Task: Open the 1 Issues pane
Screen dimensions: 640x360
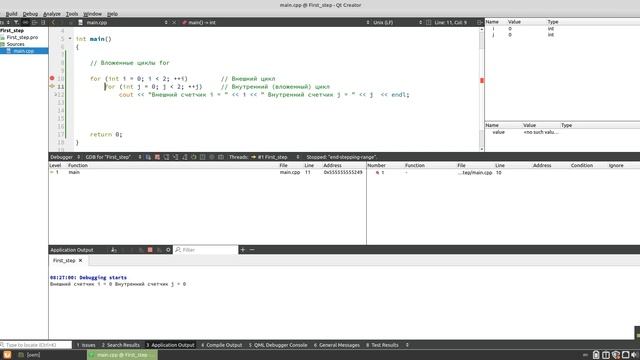Action: click(x=86, y=345)
